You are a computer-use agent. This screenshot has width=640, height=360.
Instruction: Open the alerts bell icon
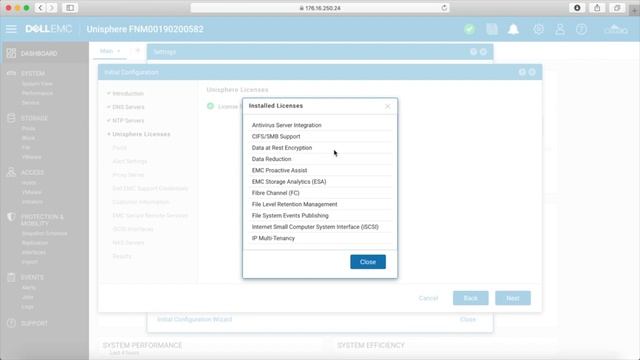click(x=513, y=29)
